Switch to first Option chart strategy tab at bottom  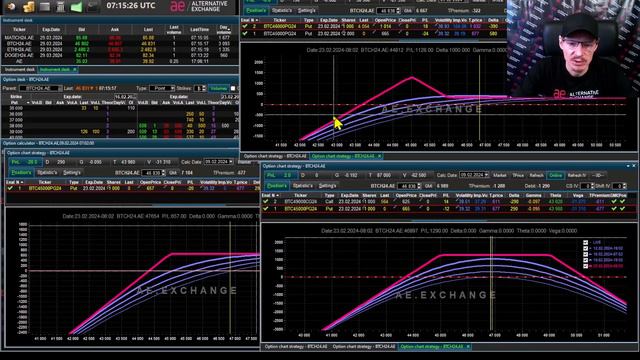click(x=296, y=347)
